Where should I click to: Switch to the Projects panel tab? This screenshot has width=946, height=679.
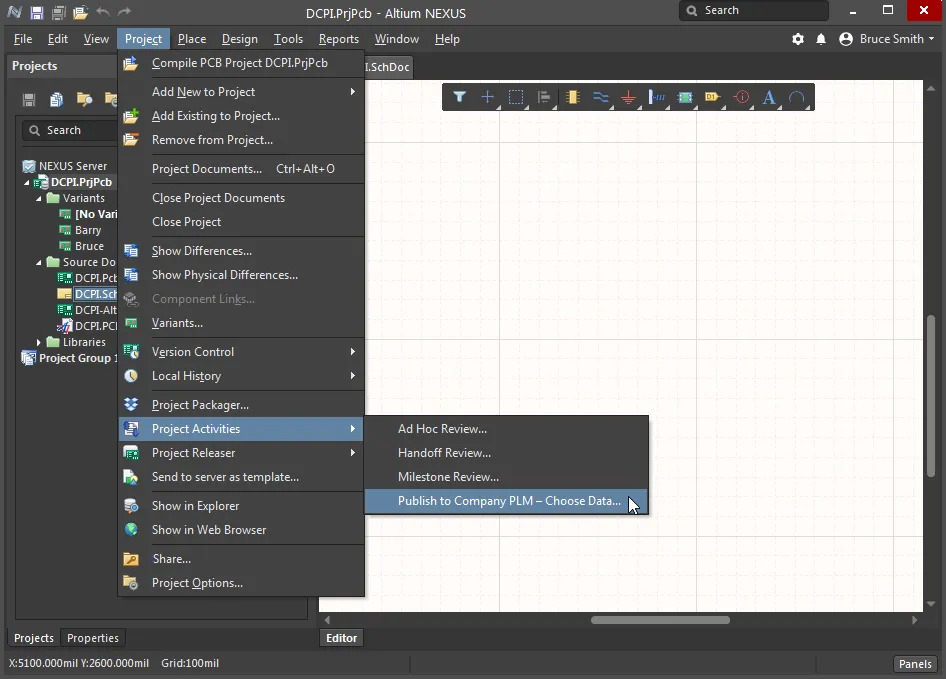[34, 638]
